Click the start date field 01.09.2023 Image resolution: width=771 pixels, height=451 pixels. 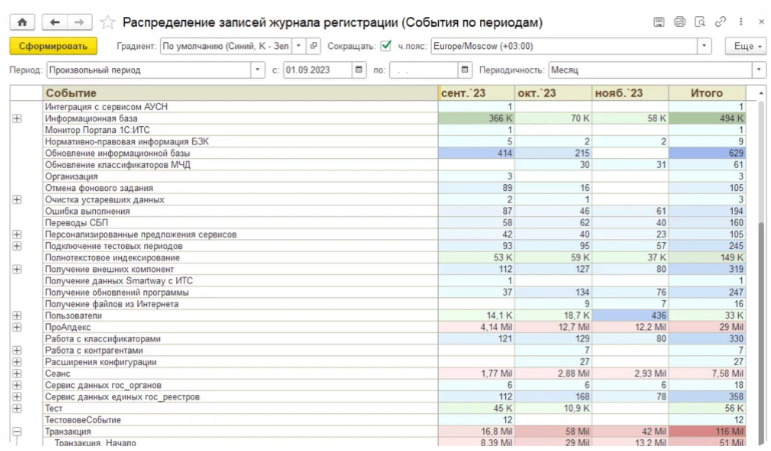318,70
